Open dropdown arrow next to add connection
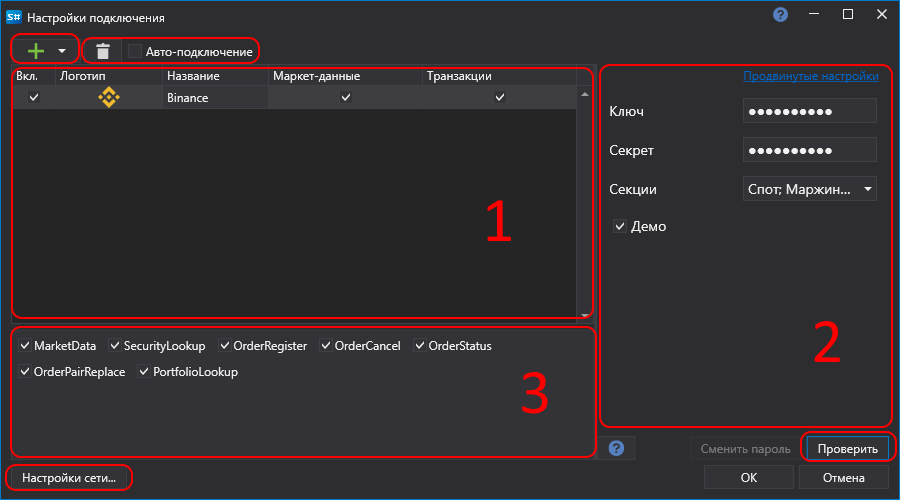Image resolution: width=900 pixels, height=500 pixels. coord(62,51)
